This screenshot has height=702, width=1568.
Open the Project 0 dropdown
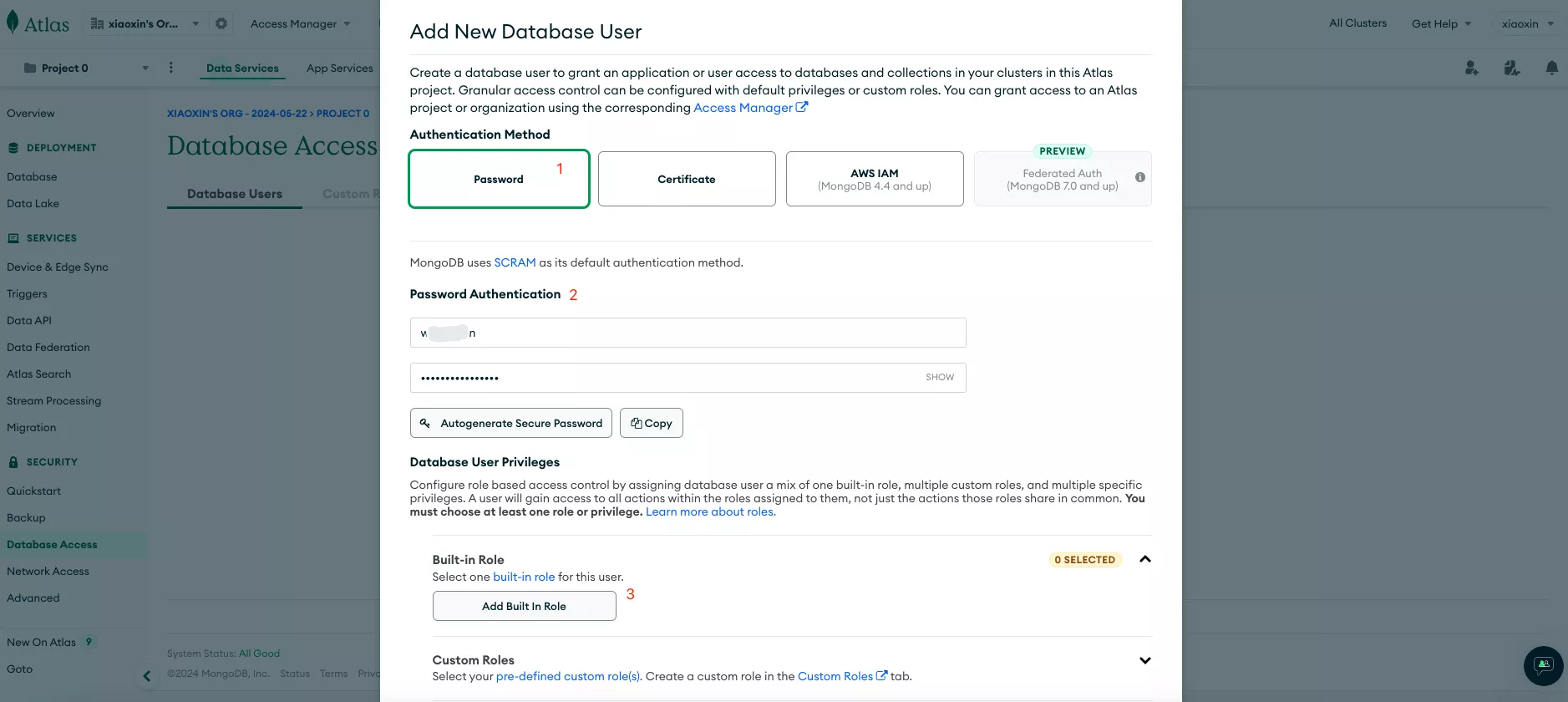click(86, 68)
